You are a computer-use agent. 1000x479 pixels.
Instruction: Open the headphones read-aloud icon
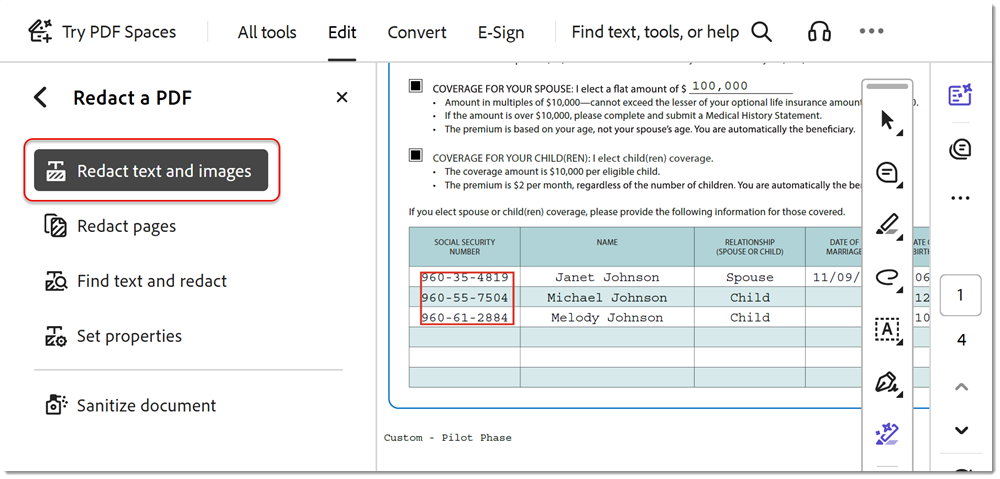coord(819,31)
